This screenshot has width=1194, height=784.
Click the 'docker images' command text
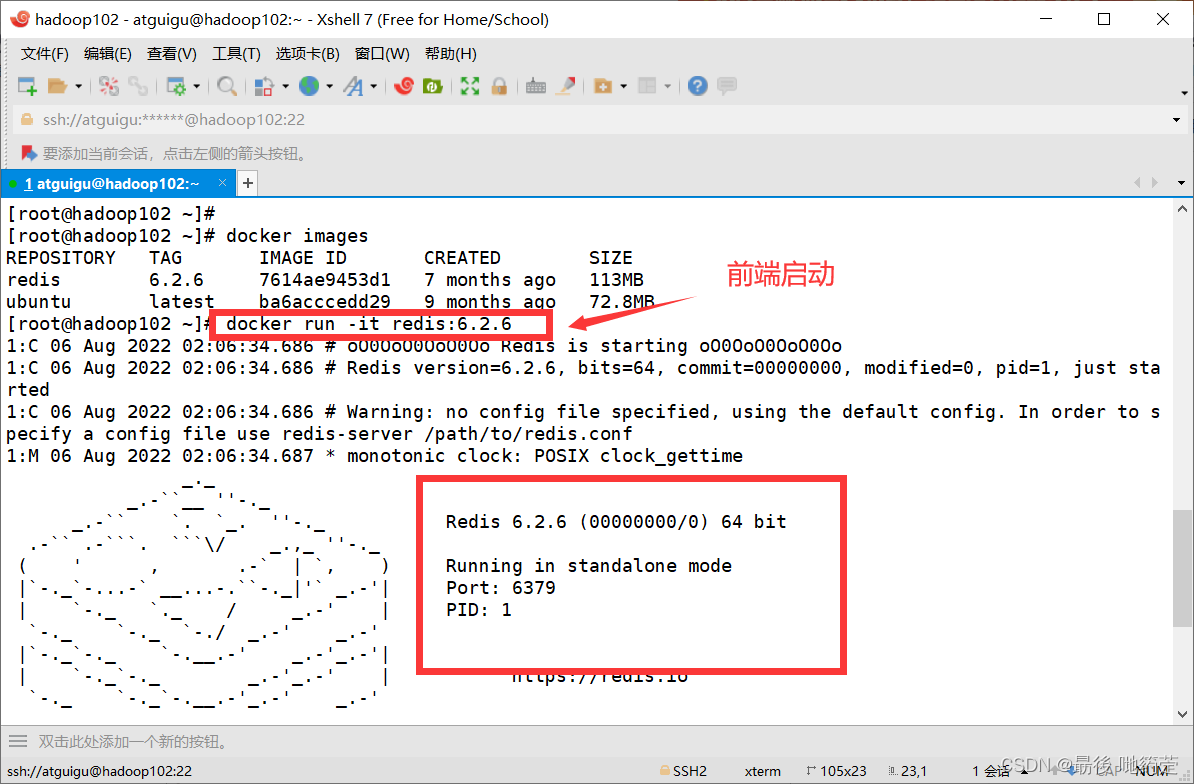(297, 236)
